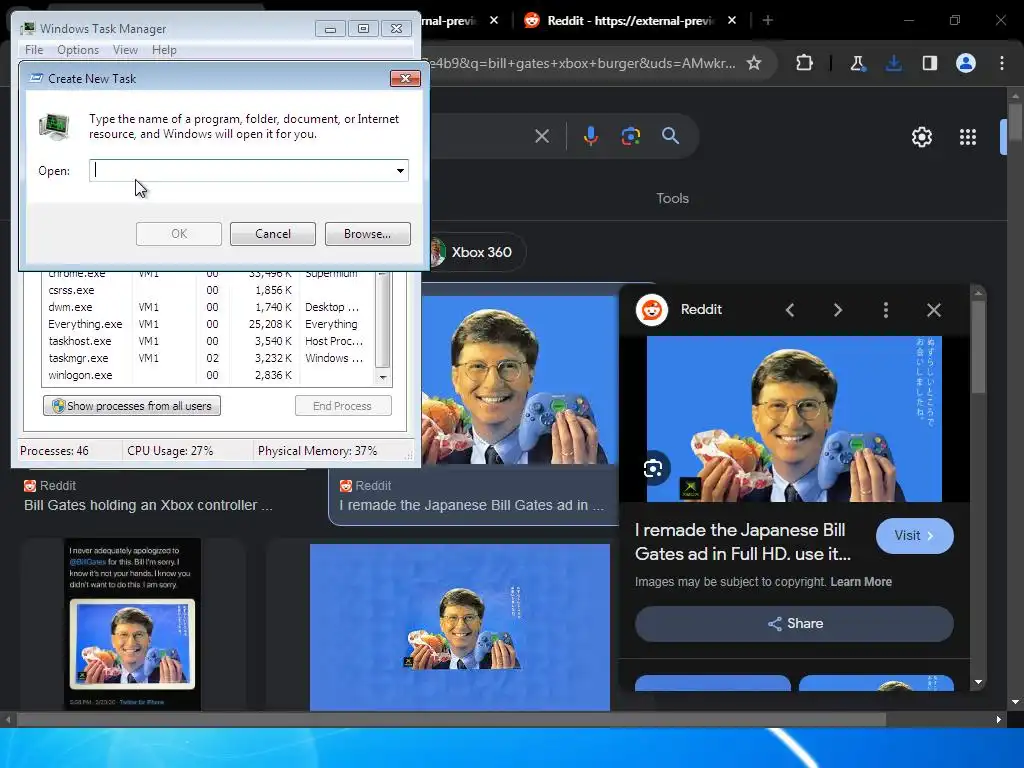
Task: Close the Create New Task dialog
Action: pos(405,78)
